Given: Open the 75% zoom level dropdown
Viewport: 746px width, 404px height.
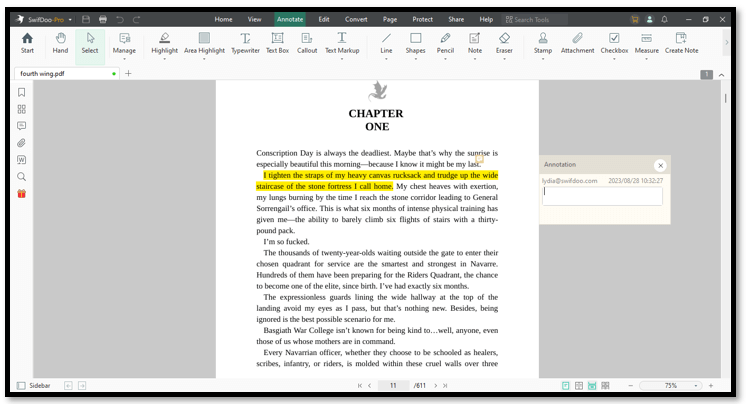Looking at the screenshot, I should pos(696,385).
